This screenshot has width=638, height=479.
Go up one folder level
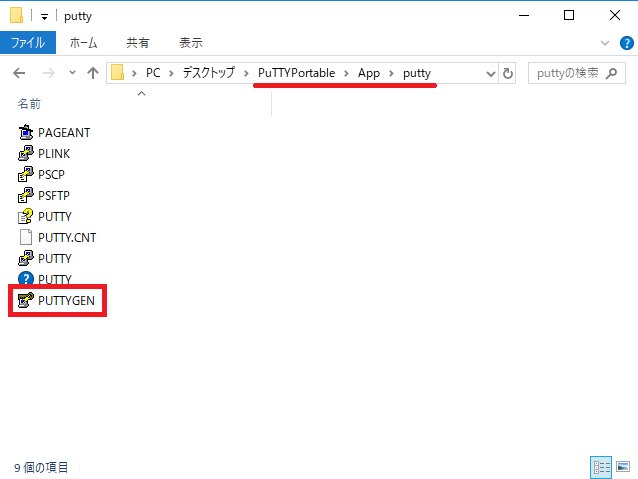[93, 73]
